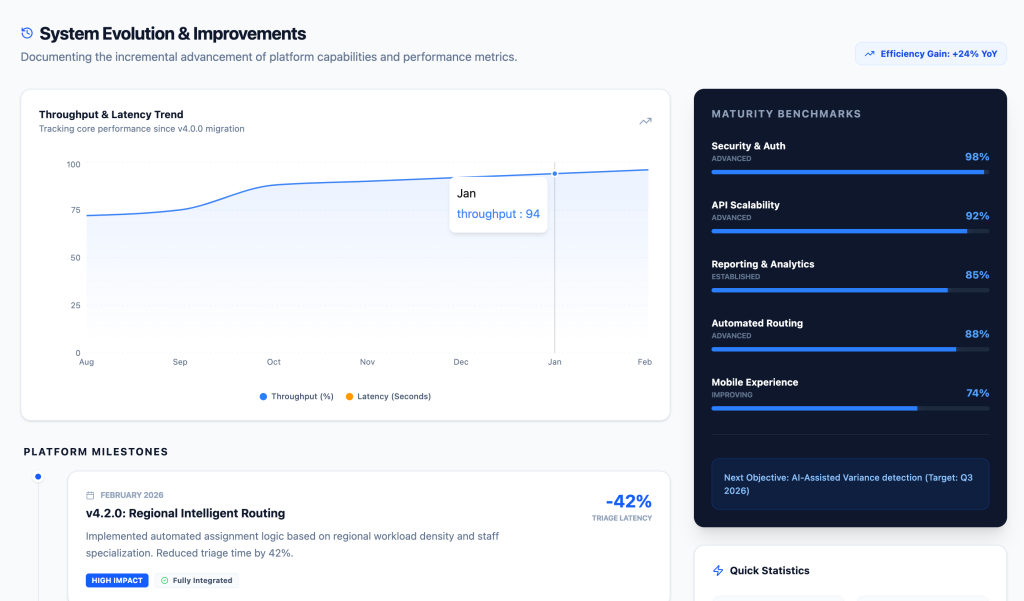
Task: Click the lightning bolt icon beside Quick Statistics
Action: point(717,571)
